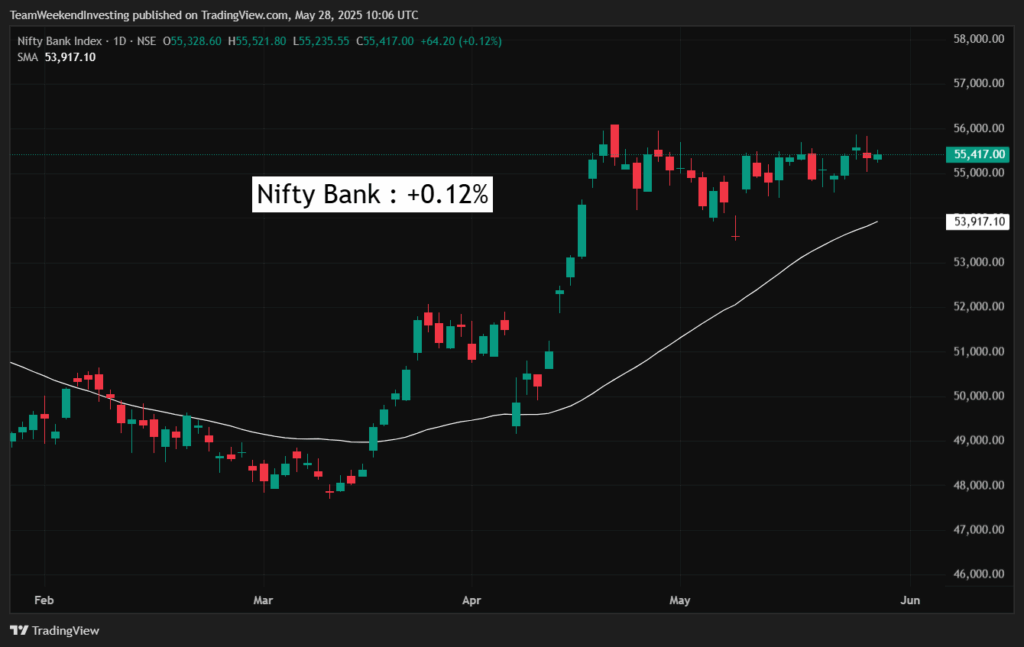Click the 58,000.00 price axis label
This screenshot has width=1024, height=647.
tap(979, 39)
